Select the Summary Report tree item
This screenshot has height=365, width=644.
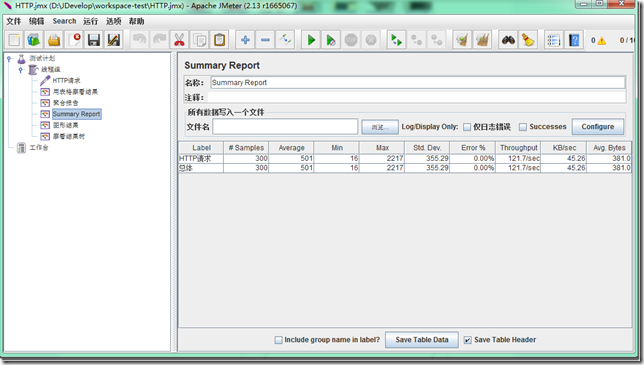76,114
